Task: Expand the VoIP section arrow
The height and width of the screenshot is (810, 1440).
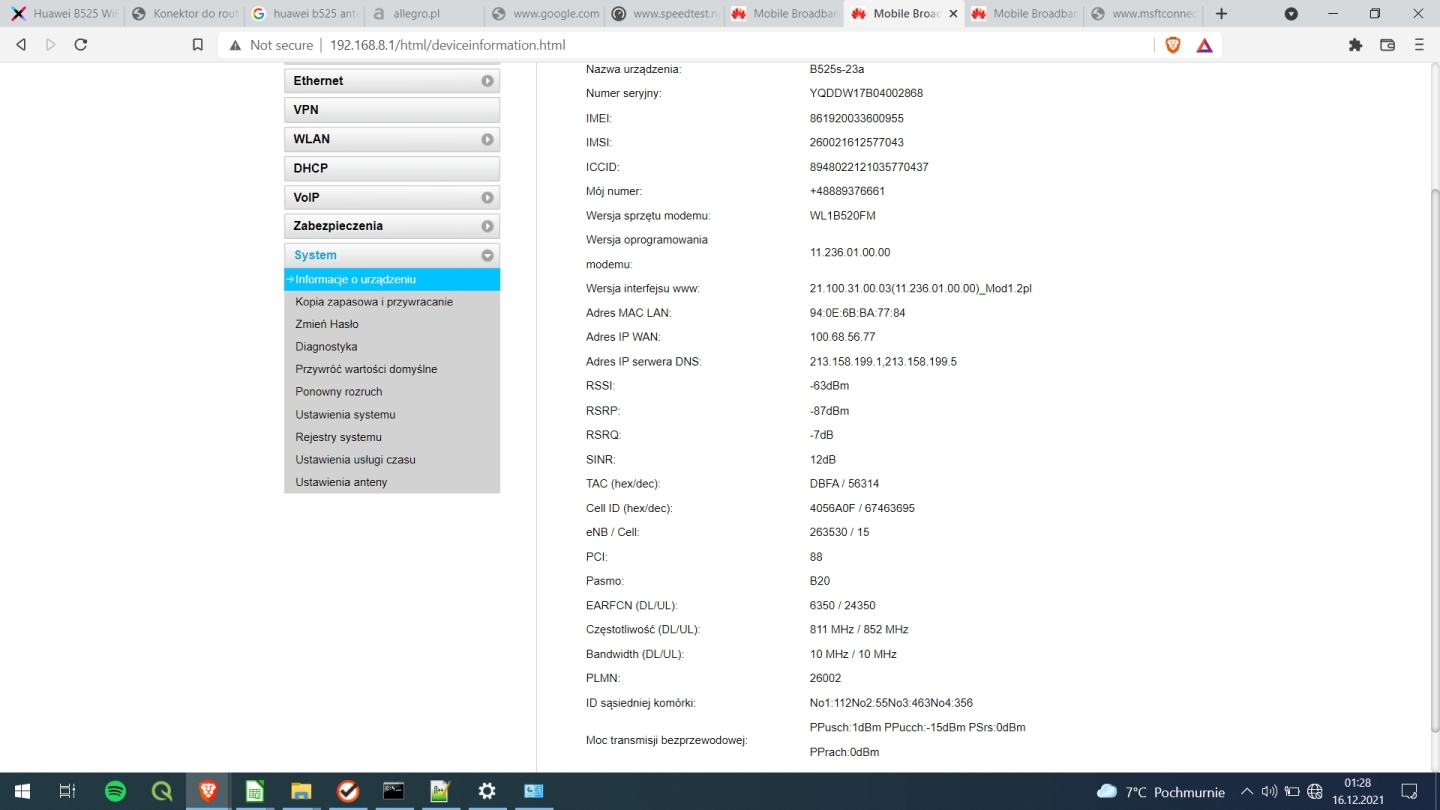Action: [487, 198]
